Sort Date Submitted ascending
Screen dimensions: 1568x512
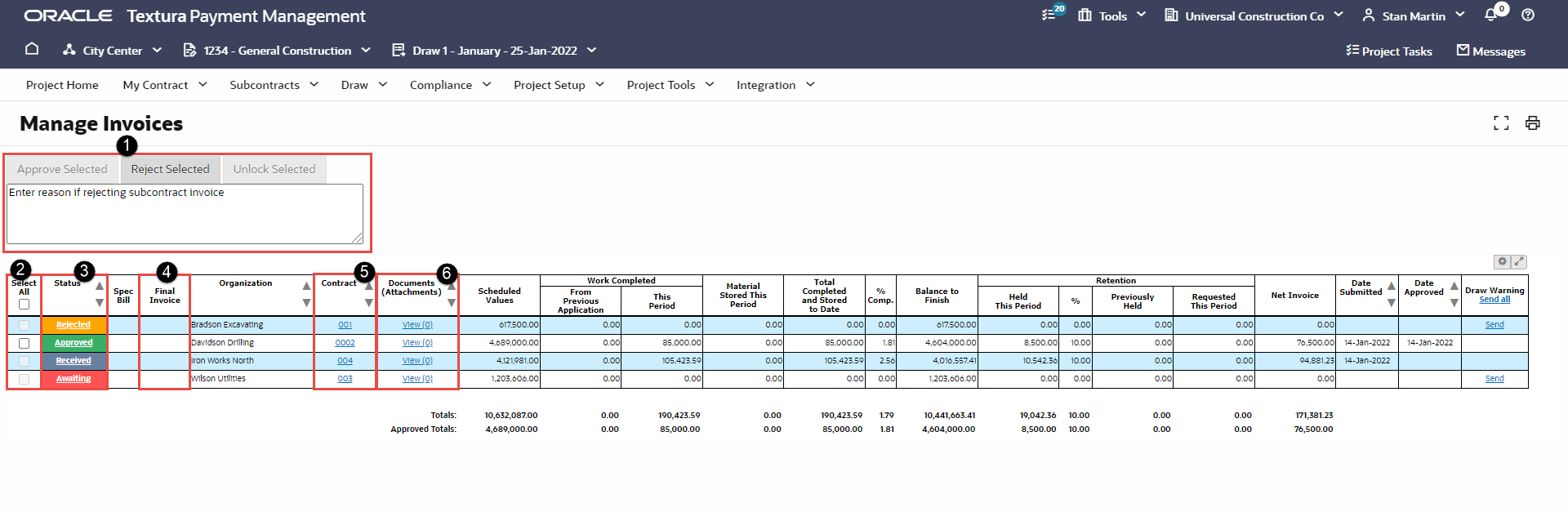click(x=1391, y=286)
